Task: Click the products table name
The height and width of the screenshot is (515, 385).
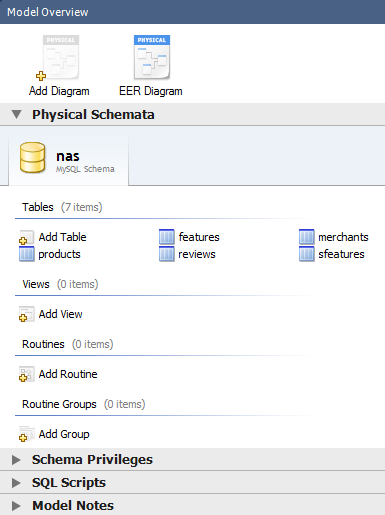Action: coord(59,254)
